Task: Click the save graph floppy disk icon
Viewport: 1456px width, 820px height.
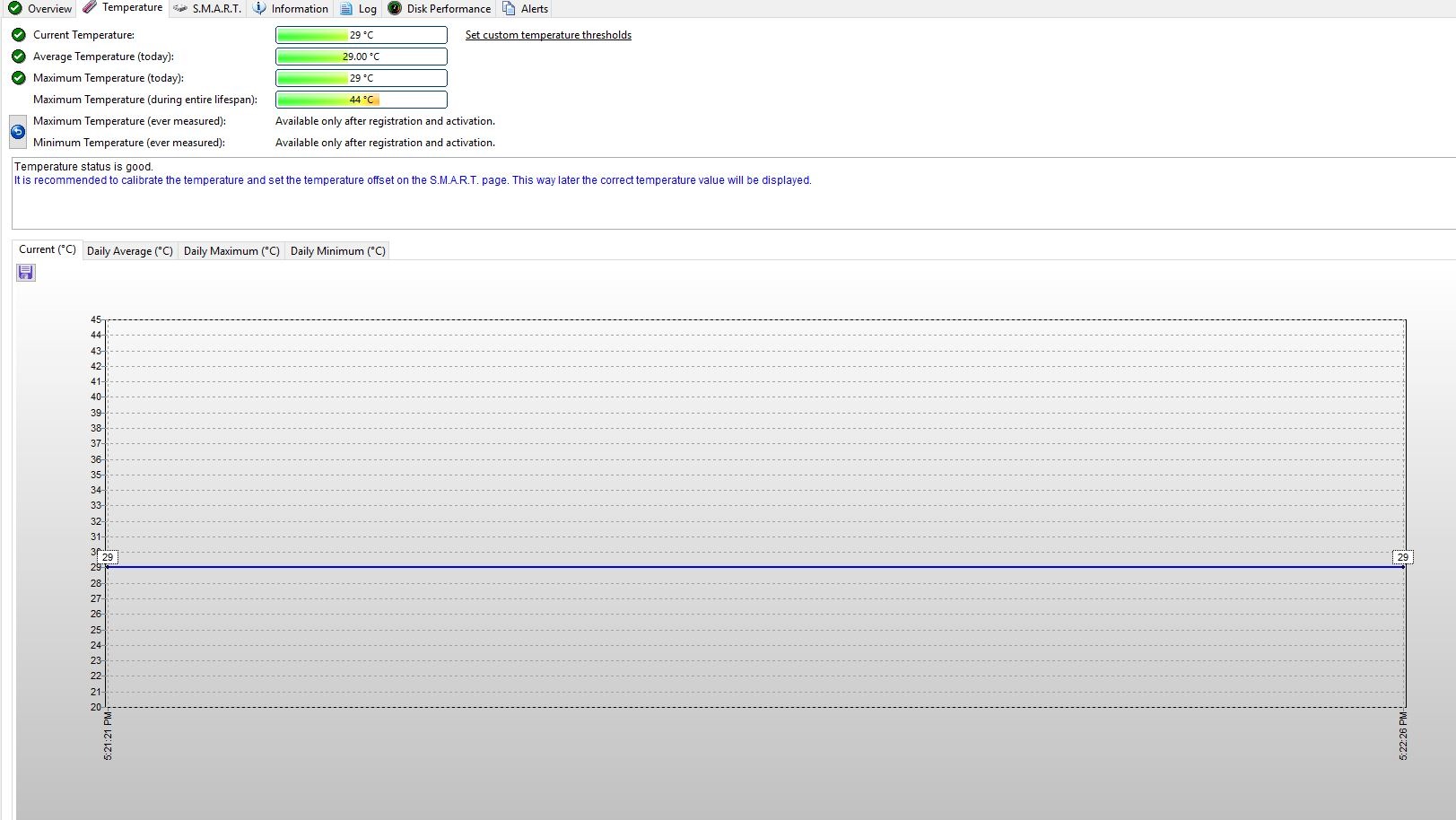Action: tap(26, 273)
